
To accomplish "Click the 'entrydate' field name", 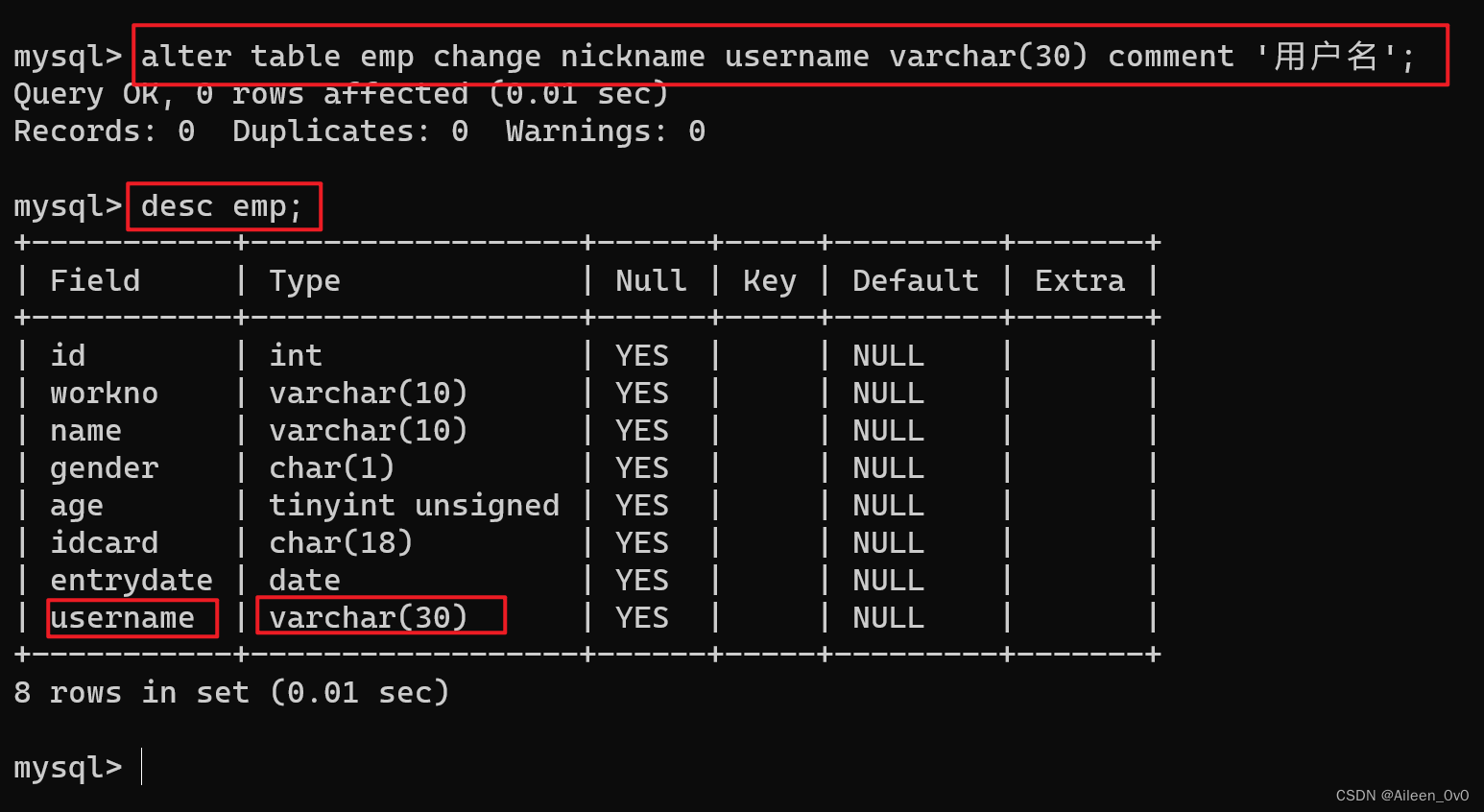I will pos(132,580).
